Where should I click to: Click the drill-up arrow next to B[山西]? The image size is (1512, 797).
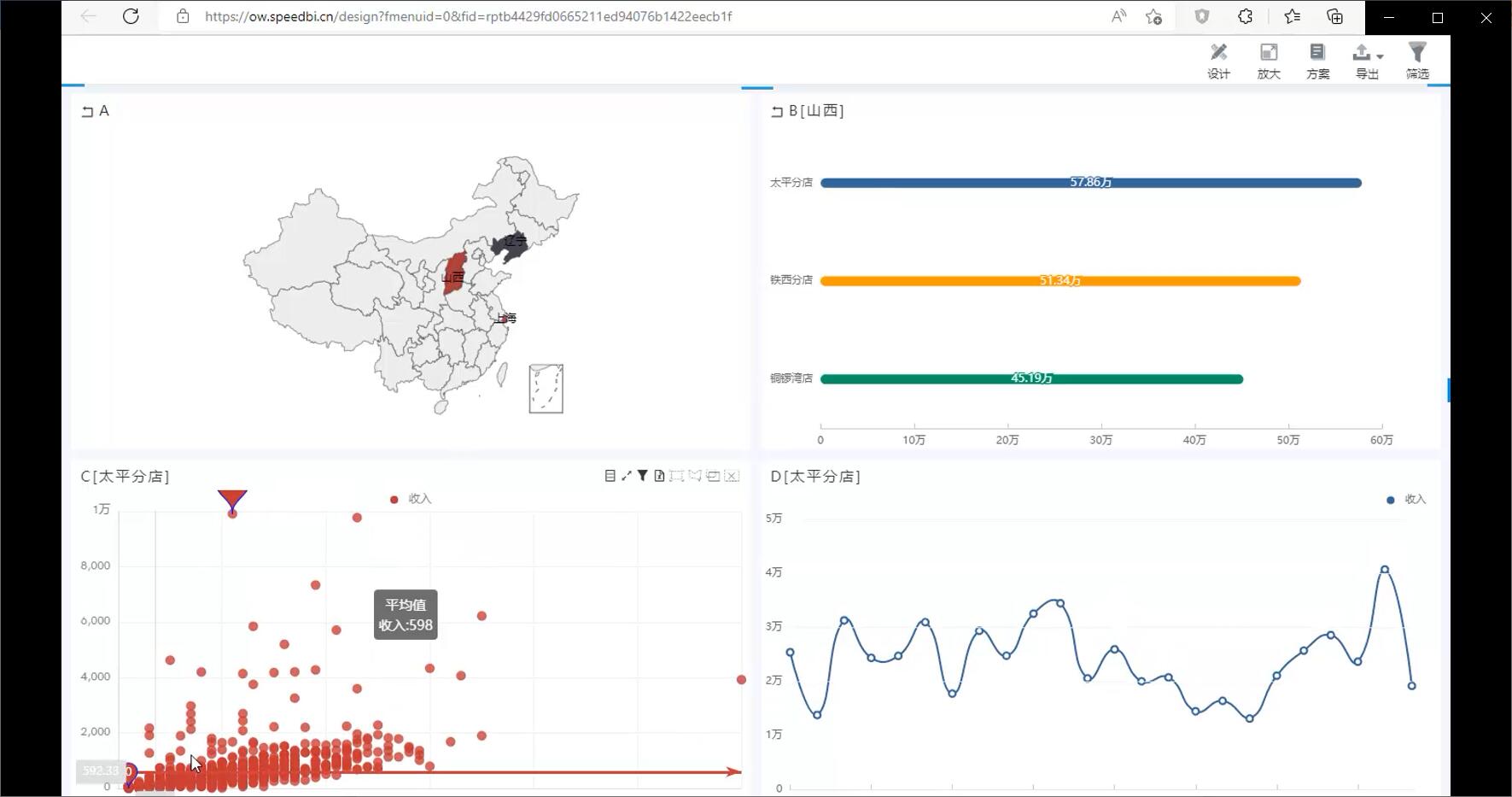pos(777,111)
